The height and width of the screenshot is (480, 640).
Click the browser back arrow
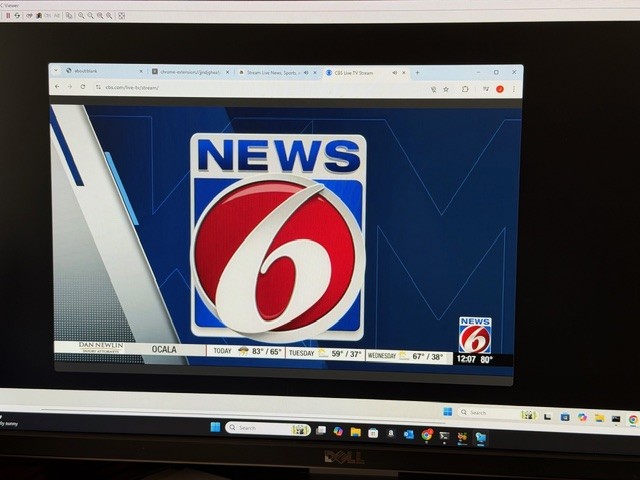click(57, 88)
